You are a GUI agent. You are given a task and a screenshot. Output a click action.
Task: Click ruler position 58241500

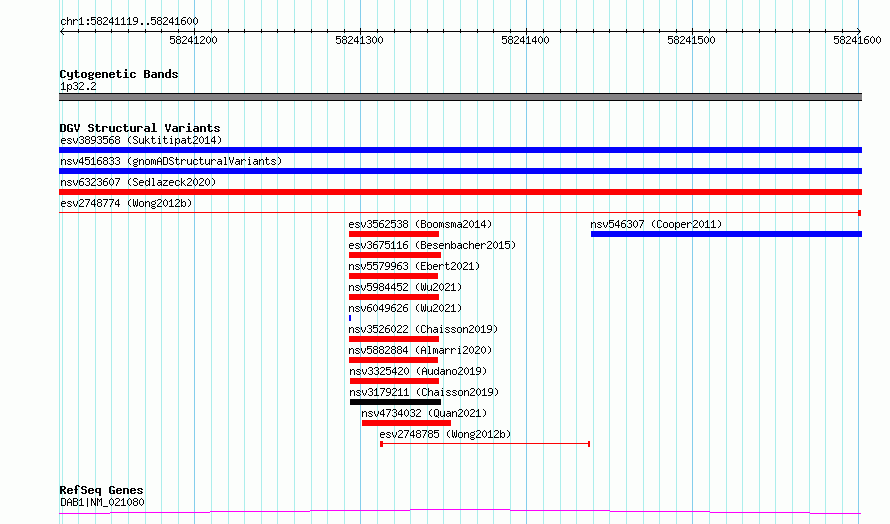(x=691, y=40)
